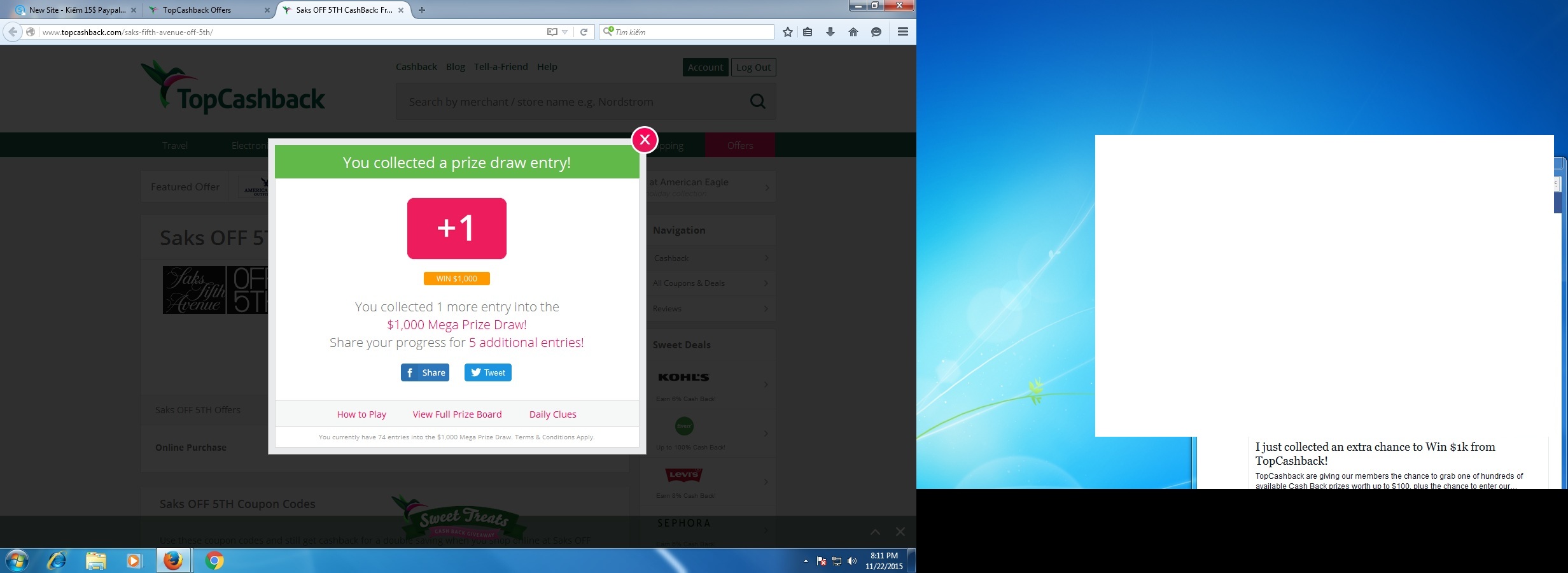Show hidden system tray icons
This screenshot has height=573, width=1568.
click(x=806, y=561)
